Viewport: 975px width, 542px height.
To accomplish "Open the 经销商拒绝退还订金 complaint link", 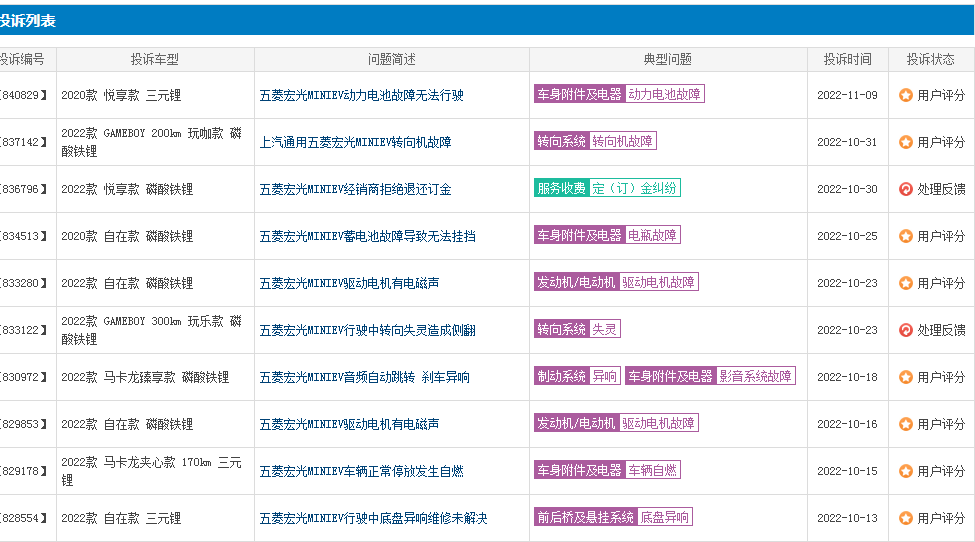I will [x=355, y=189].
